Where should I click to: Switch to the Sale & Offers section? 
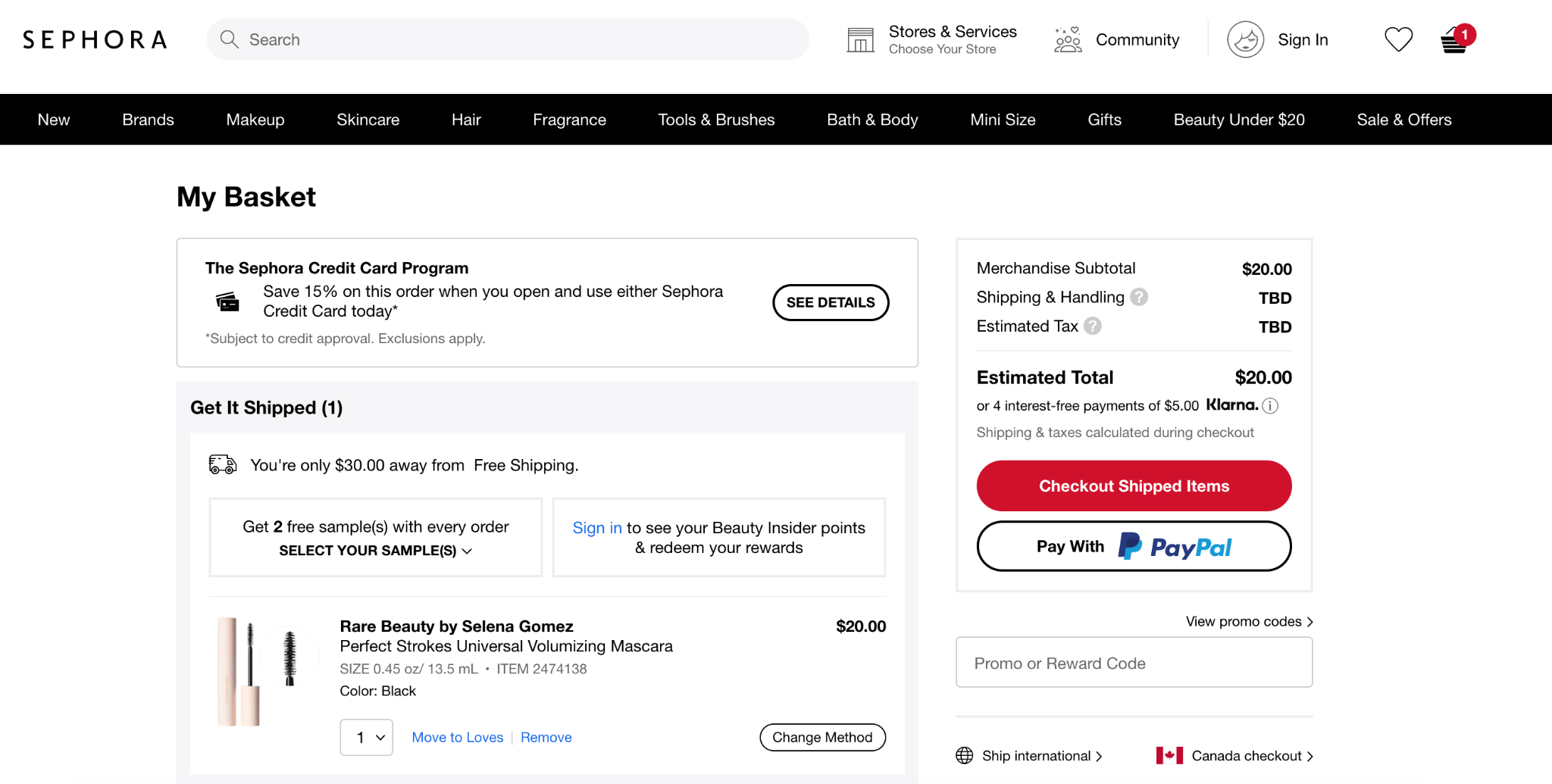(1403, 119)
